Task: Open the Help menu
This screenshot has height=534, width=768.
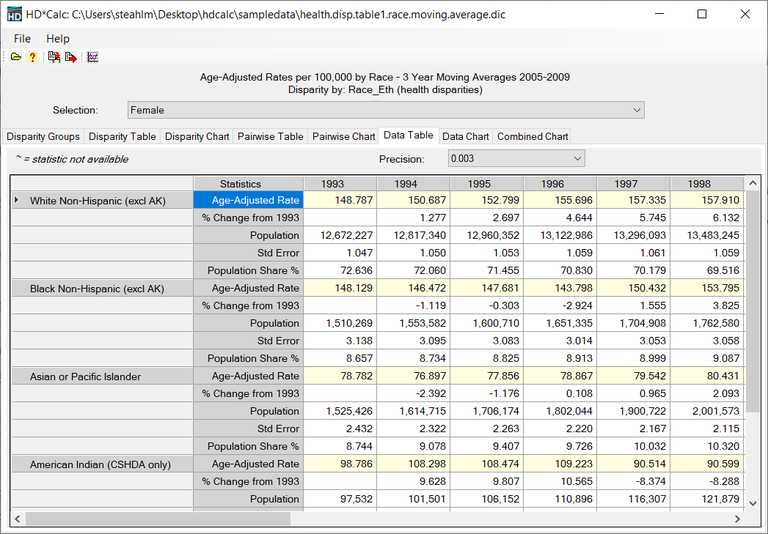Action: coord(58,38)
